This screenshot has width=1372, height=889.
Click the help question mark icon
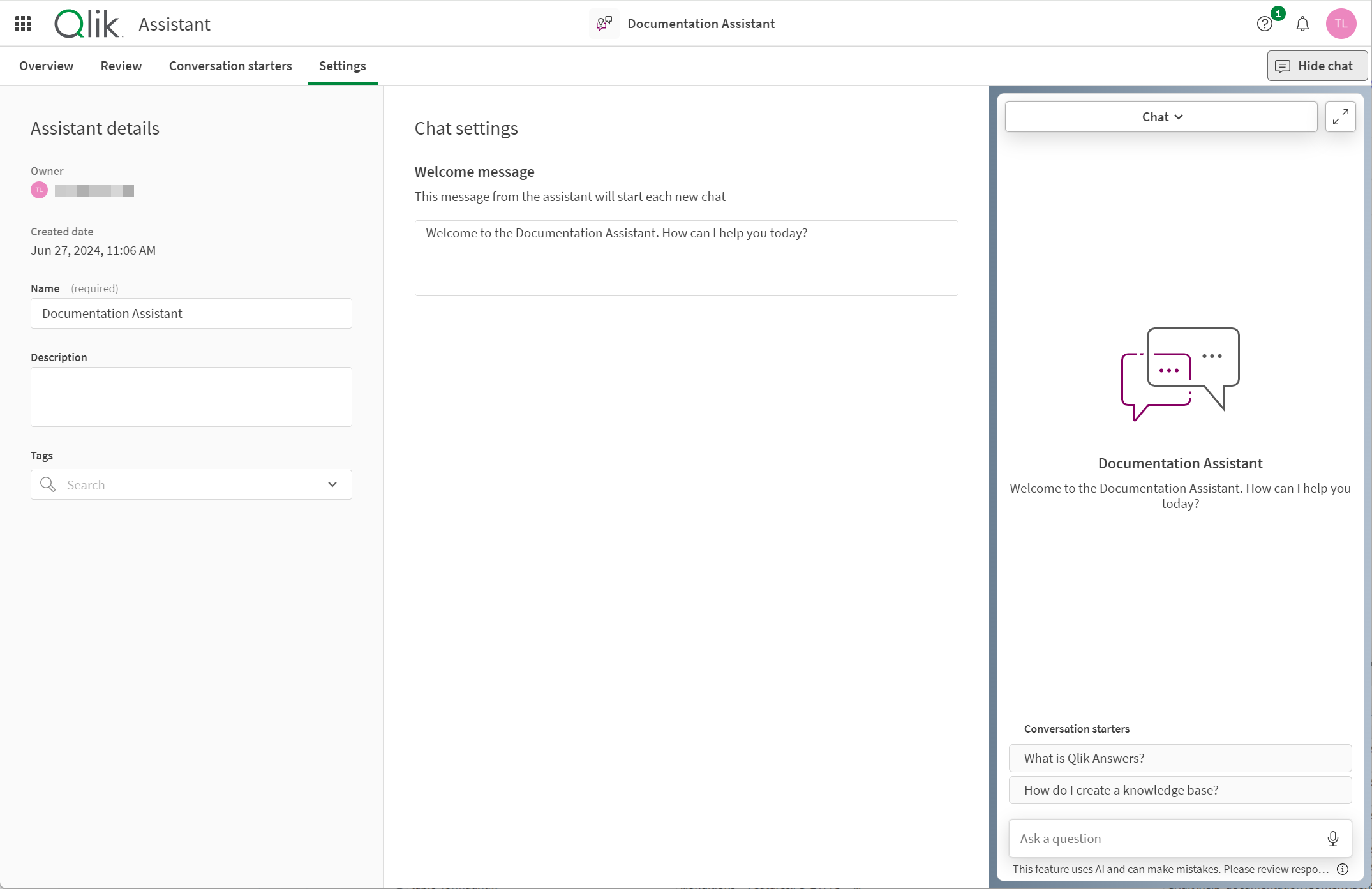click(x=1264, y=23)
